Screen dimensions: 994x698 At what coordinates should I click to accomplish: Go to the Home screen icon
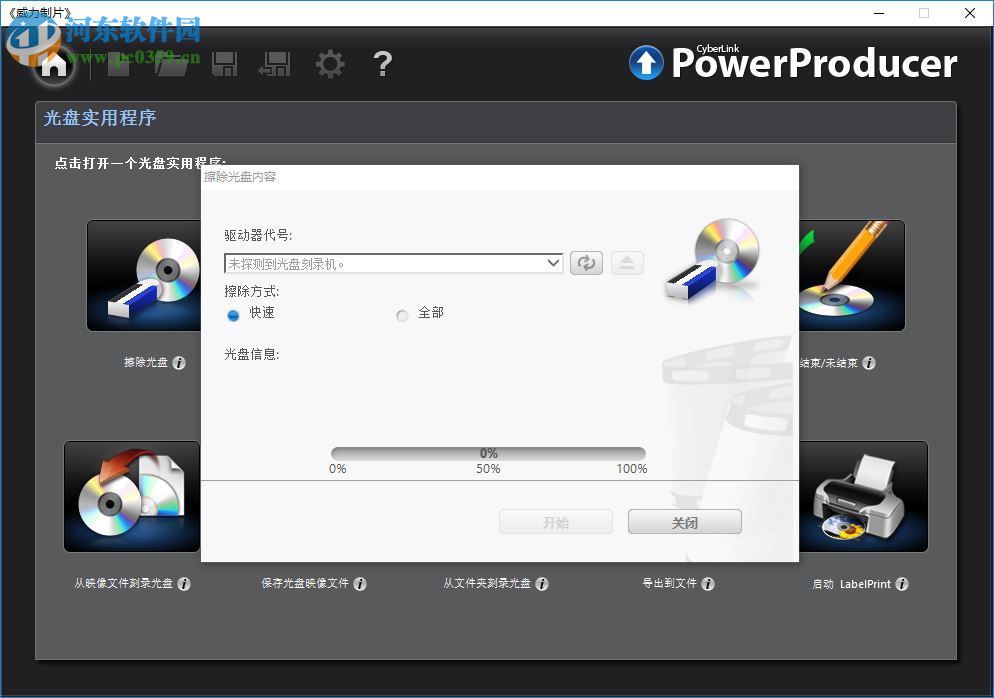[53, 64]
